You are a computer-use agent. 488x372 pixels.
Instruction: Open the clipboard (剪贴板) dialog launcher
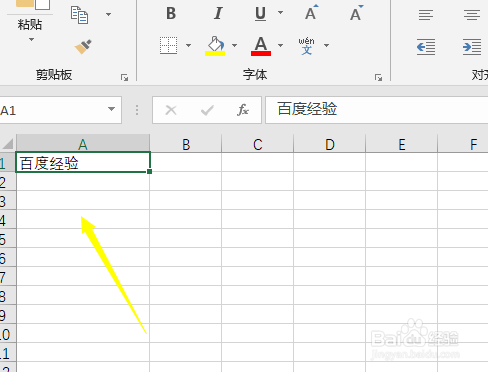tap(125, 77)
